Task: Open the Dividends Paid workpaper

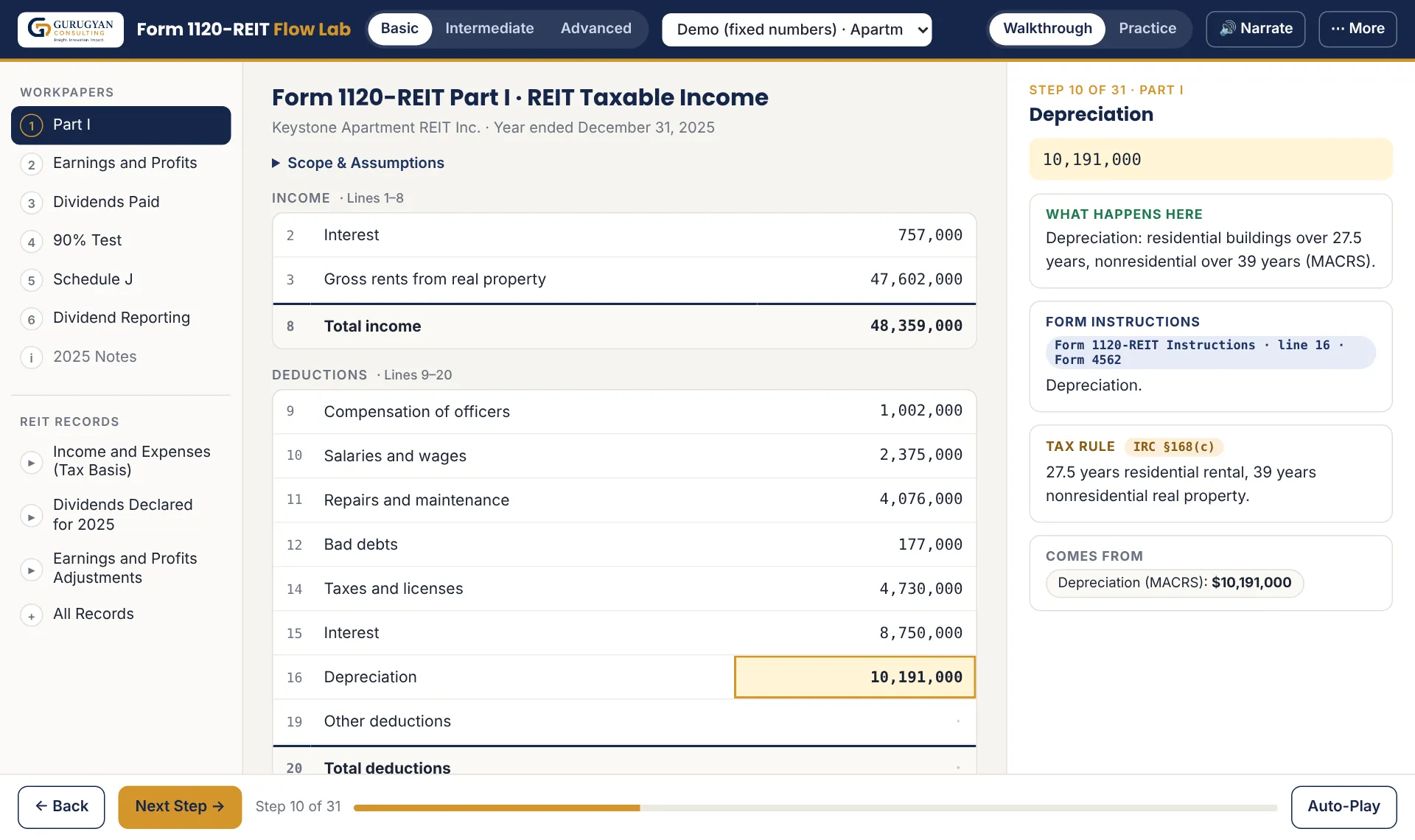Action: [x=121, y=202]
